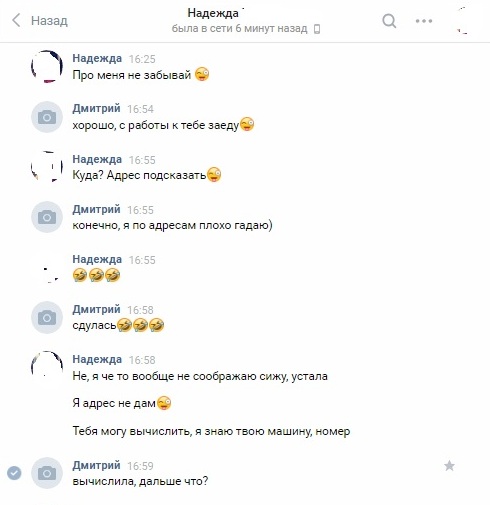
Task: Open Дмитрий's camera avatar at 16:59
Action: pos(47,473)
